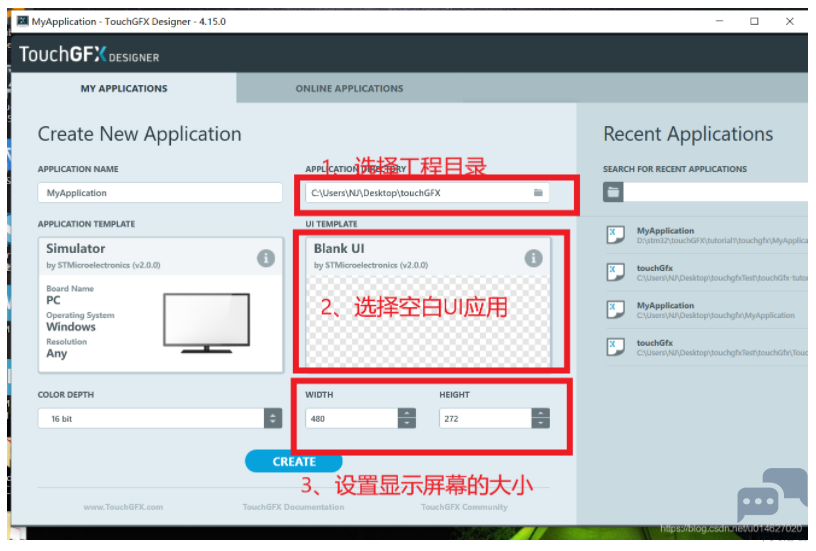
Task: Minimize the TouchGFX Designer window
Action: (x=719, y=21)
